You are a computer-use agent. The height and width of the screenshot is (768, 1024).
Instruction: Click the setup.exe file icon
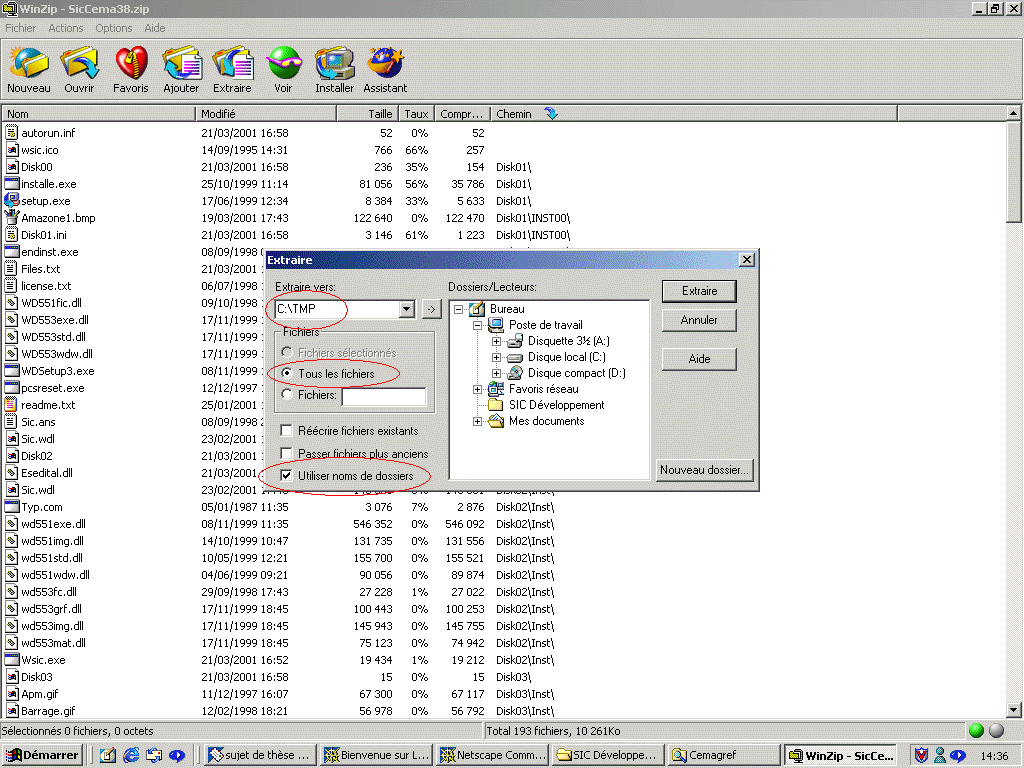(11, 200)
